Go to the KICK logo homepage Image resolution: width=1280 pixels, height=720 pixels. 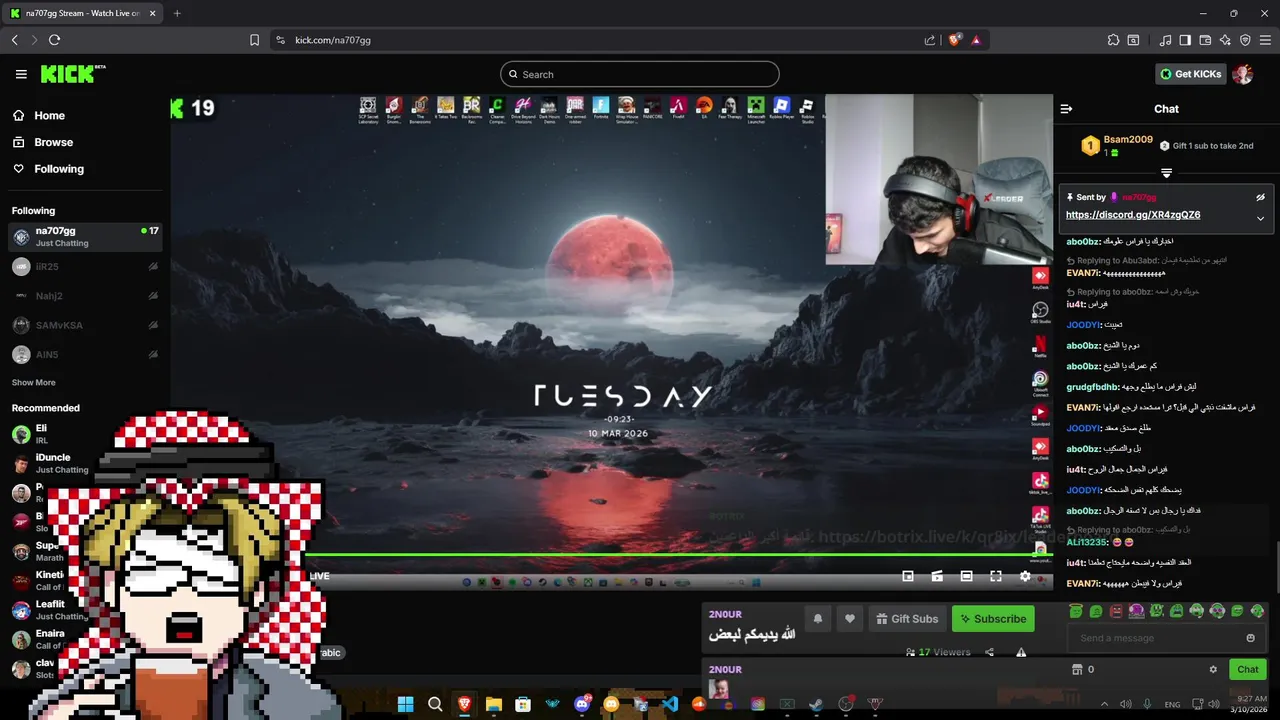(x=73, y=74)
